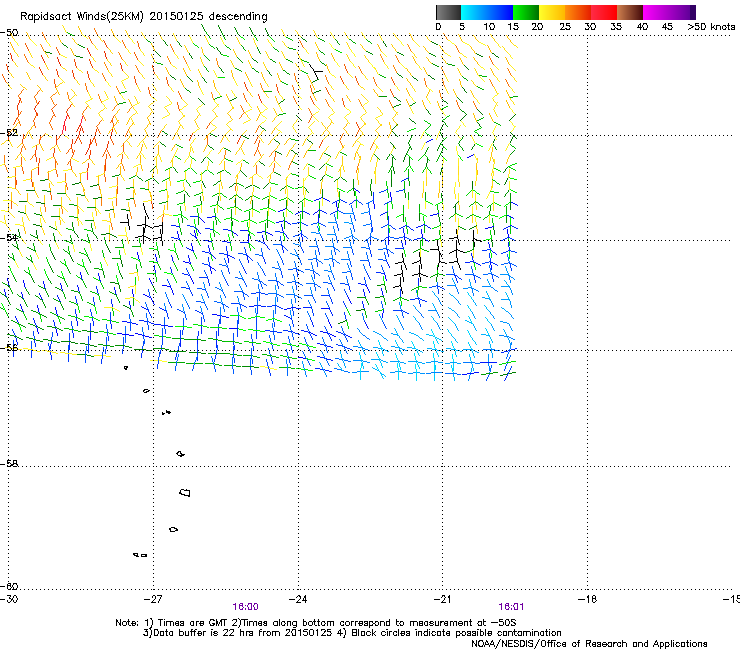Screen dimensions: 740x650
Task: Click the '-27' longitude axis label
Action: point(153,599)
